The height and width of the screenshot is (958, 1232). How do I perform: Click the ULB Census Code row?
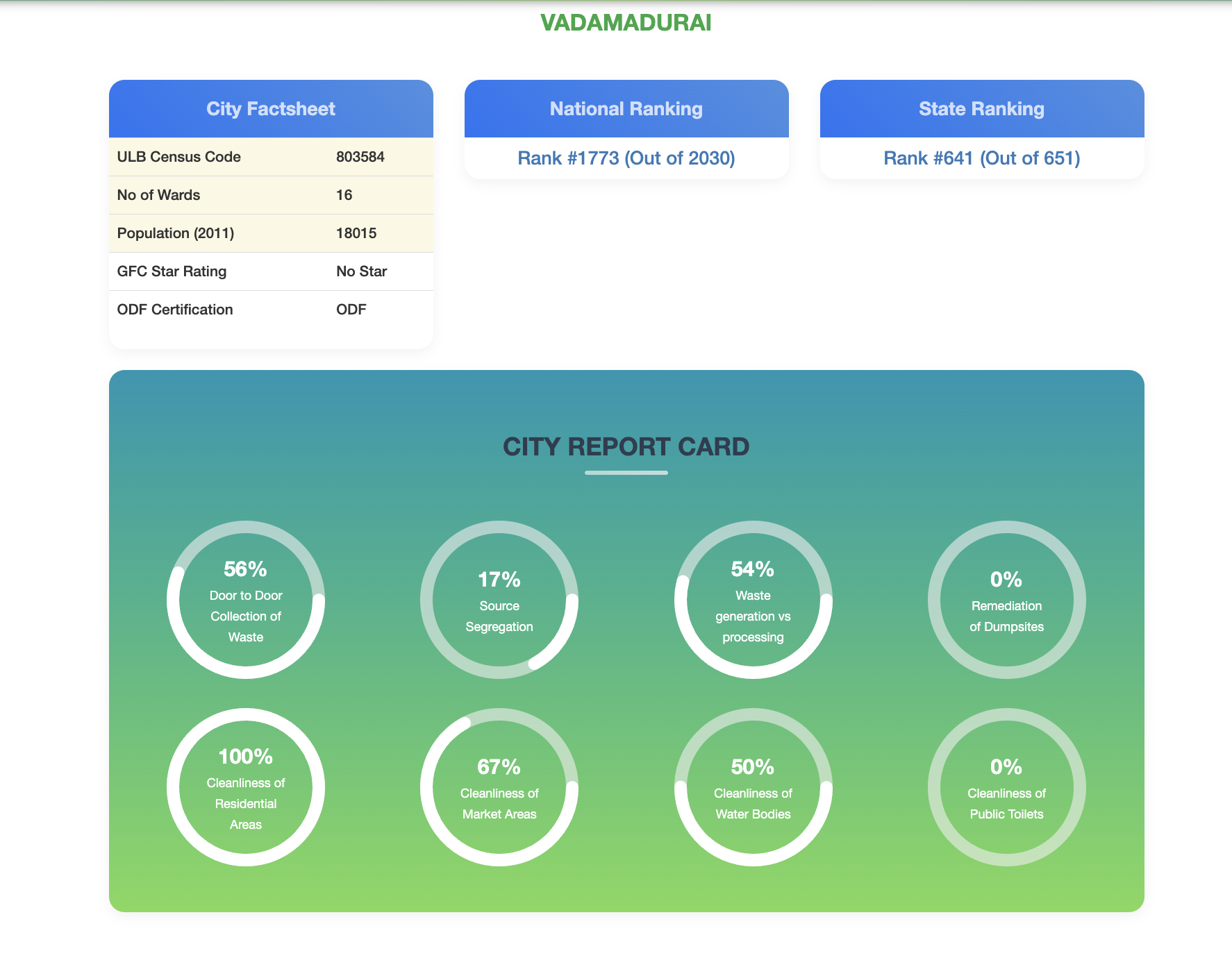tap(271, 157)
